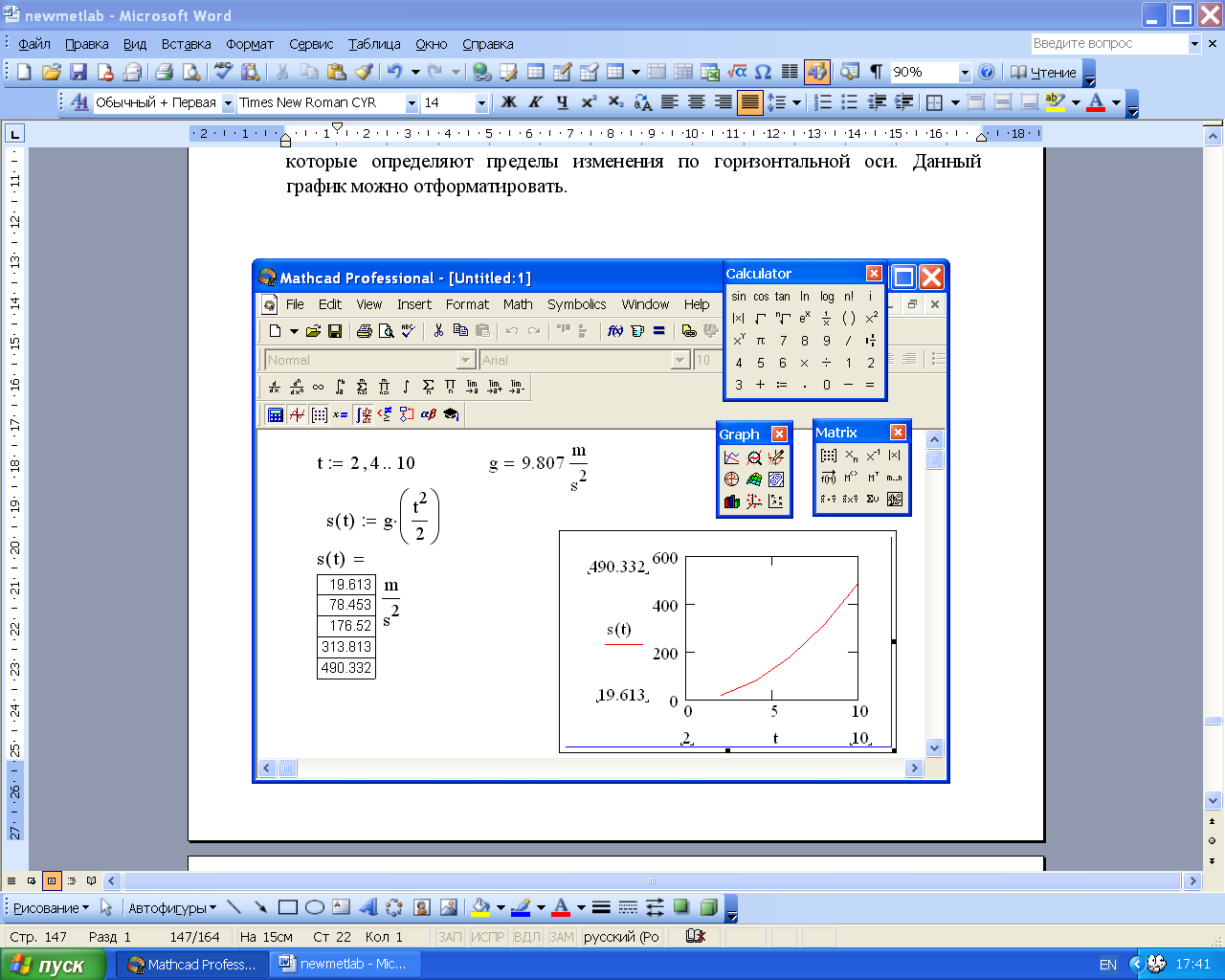Toggle justified alignment
The height and width of the screenshot is (980, 1225).
click(749, 102)
